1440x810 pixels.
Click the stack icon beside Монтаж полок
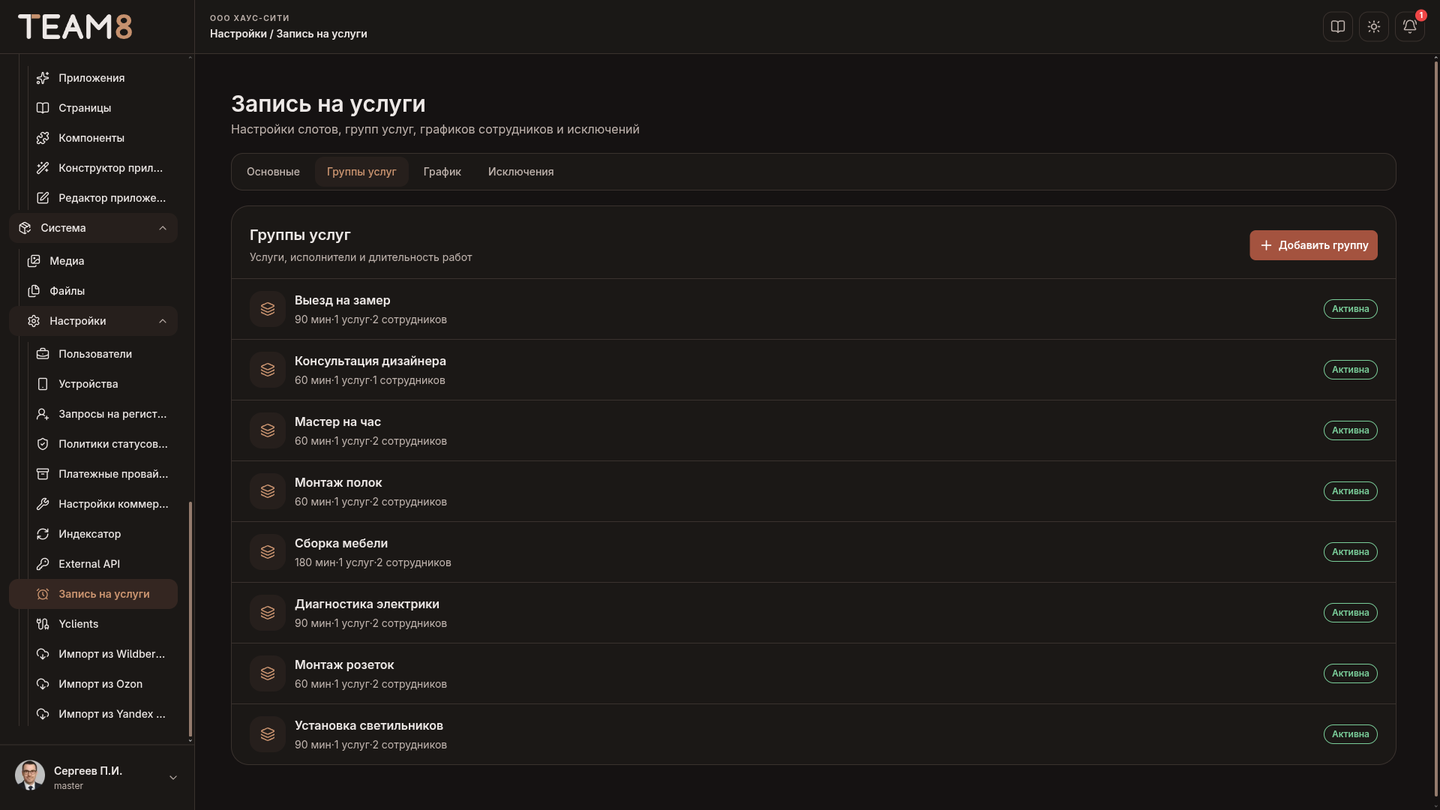(x=268, y=491)
